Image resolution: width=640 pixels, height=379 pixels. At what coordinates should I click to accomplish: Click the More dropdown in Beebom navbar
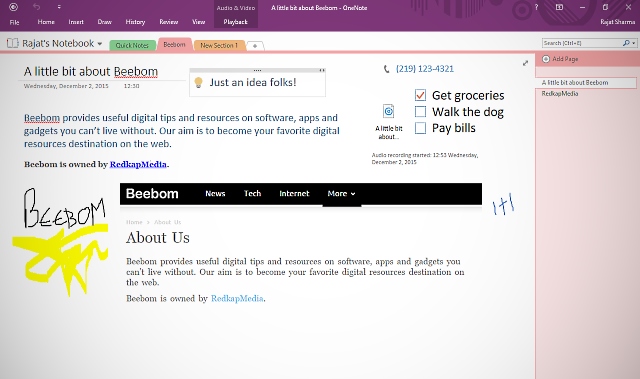click(341, 193)
